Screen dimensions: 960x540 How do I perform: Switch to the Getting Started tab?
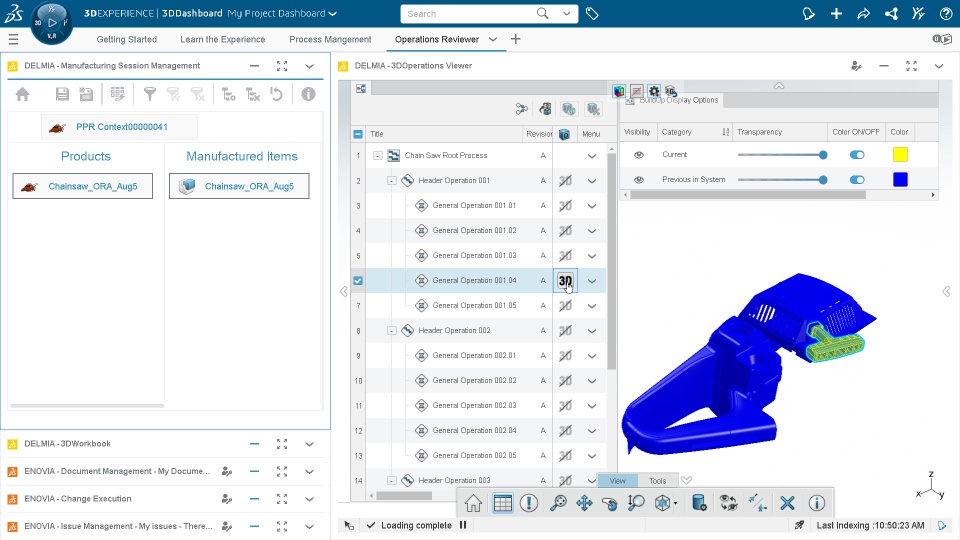(x=127, y=39)
